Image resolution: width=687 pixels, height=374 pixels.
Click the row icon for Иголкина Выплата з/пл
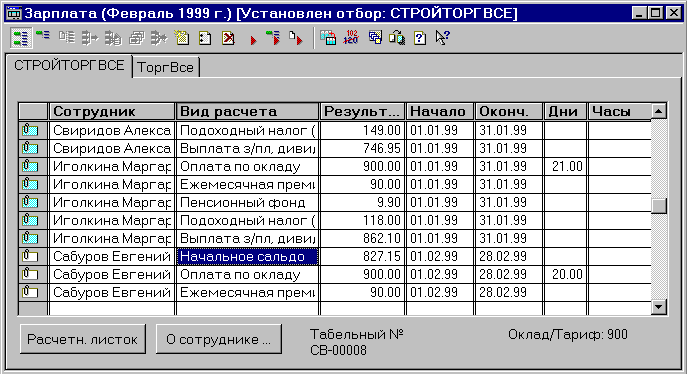[30, 238]
